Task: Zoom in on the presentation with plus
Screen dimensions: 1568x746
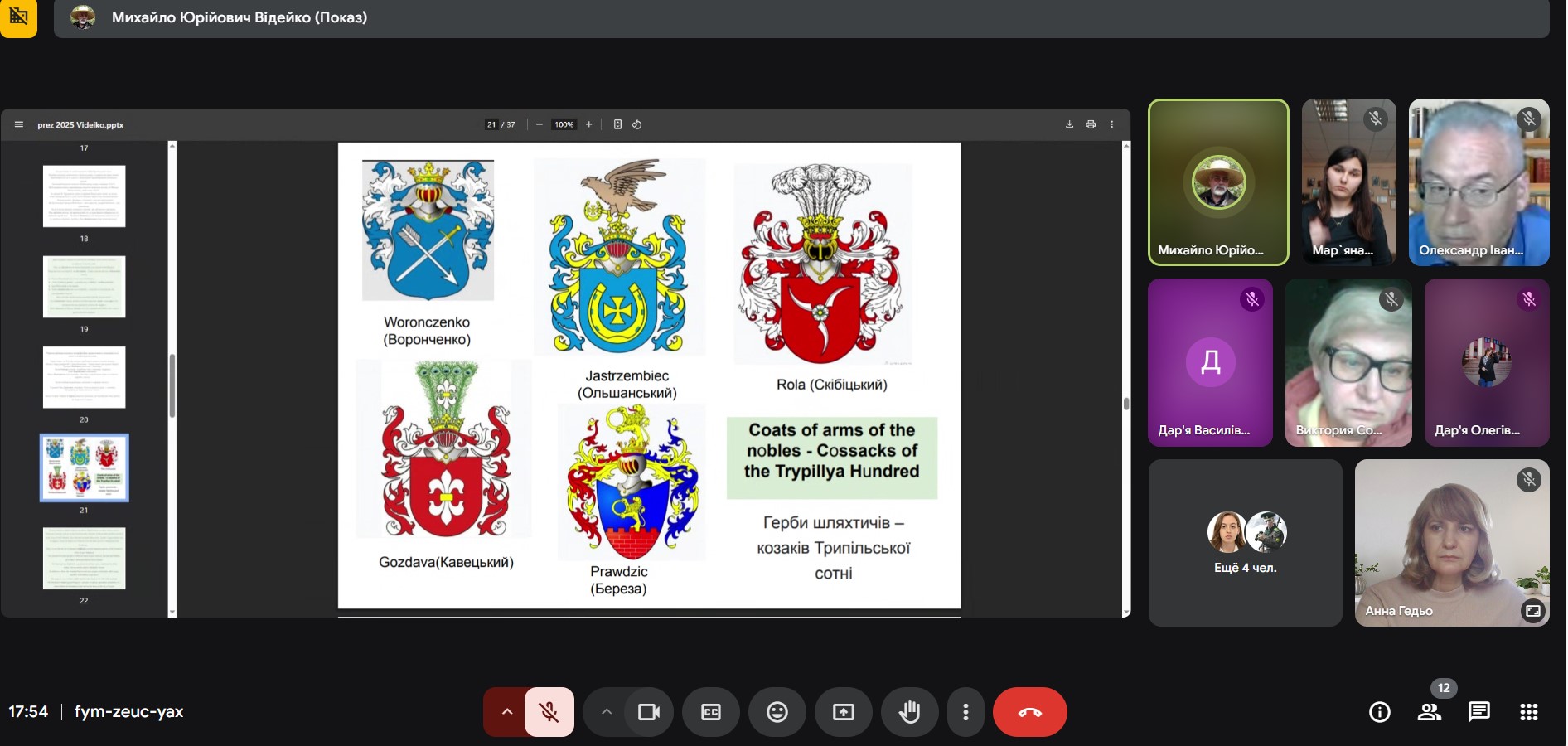Action: (588, 124)
